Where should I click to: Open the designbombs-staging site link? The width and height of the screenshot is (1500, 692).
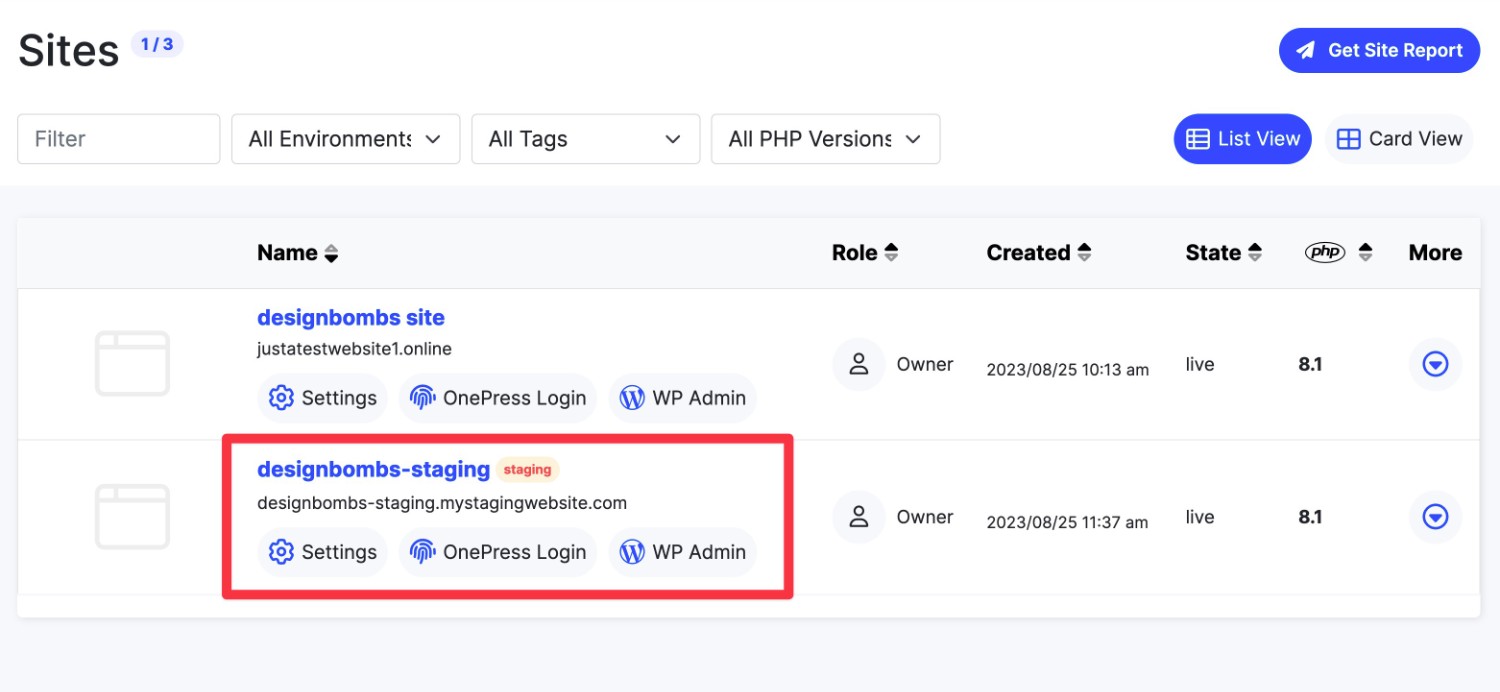pos(373,469)
